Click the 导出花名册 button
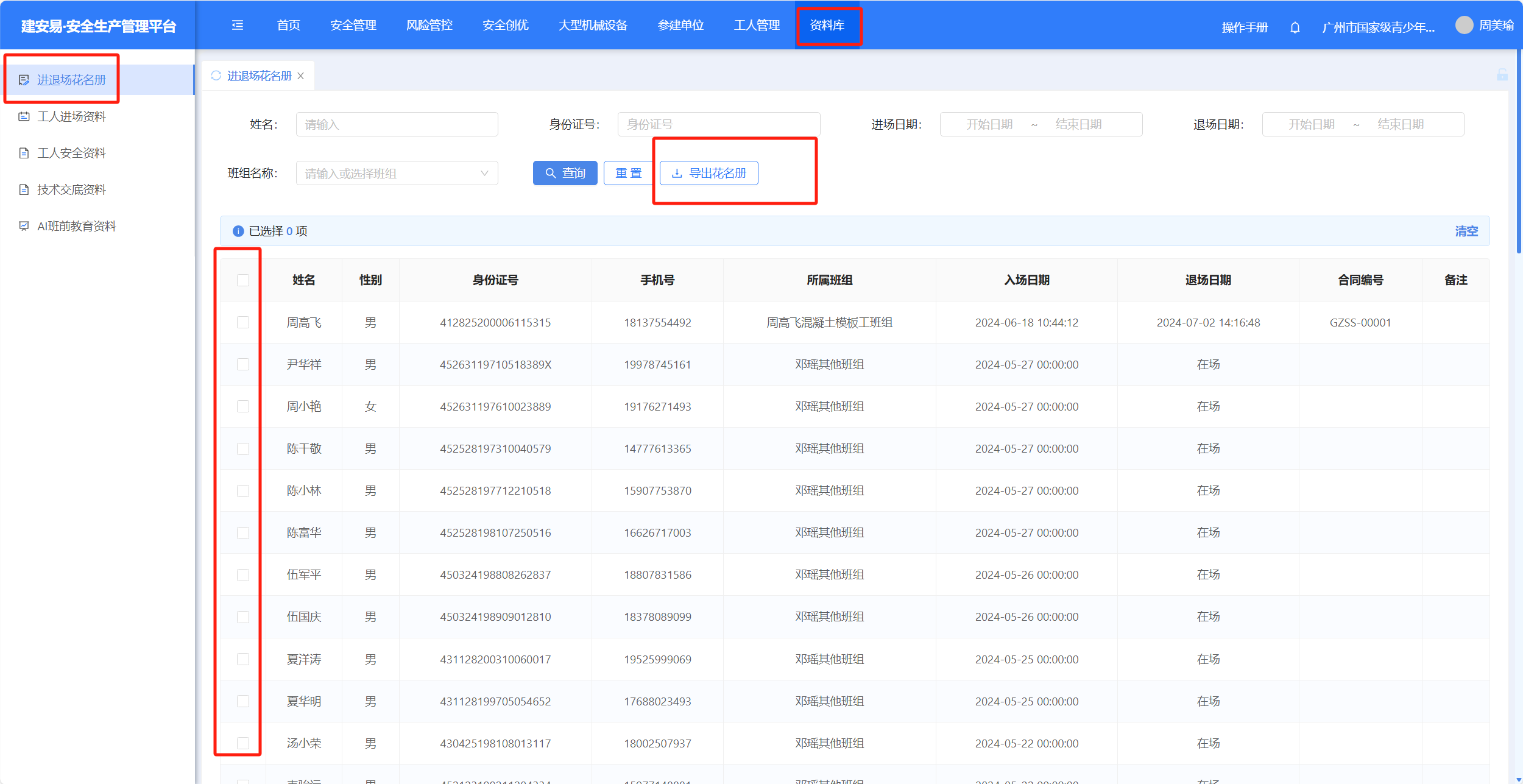 coord(708,173)
